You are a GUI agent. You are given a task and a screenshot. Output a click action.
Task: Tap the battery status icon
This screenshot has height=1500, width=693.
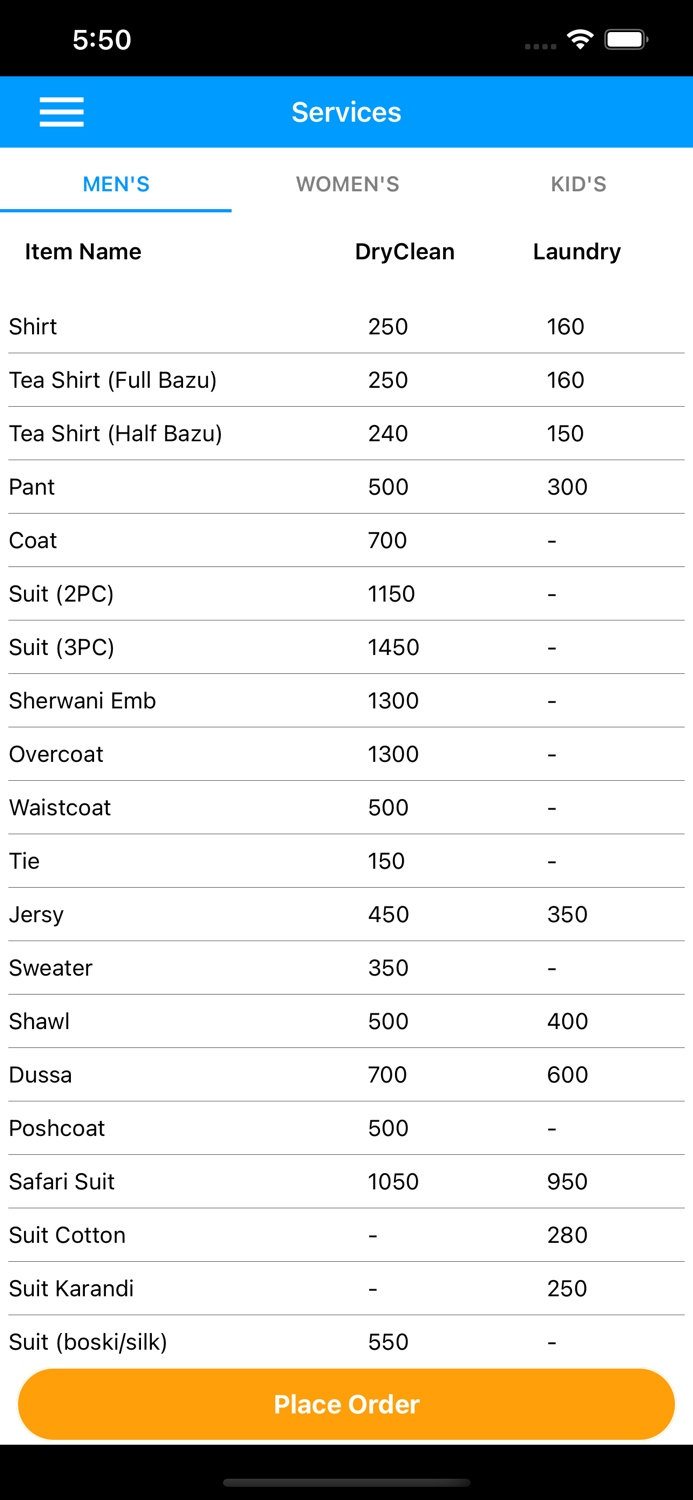pyautogui.click(x=627, y=40)
